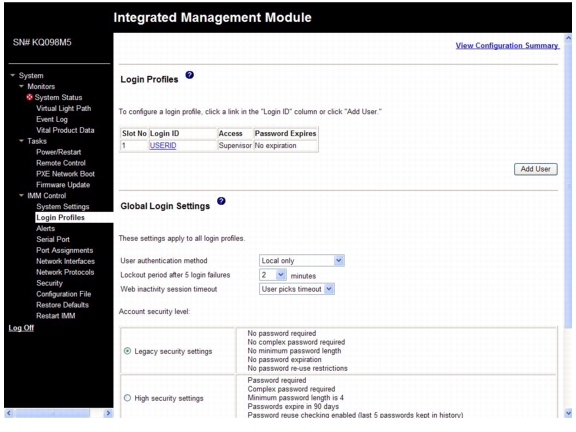Open Vital Product Data page
The image size is (576, 432).
pos(65,130)
